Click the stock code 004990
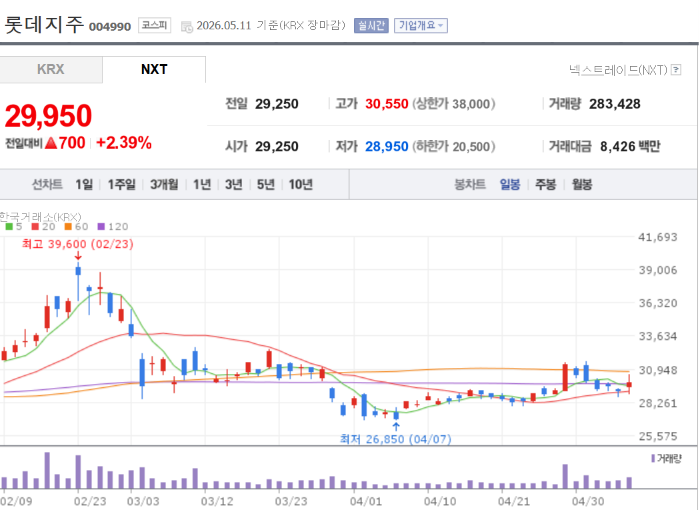This screenshot has height=511, width=699. click(110, 27)
